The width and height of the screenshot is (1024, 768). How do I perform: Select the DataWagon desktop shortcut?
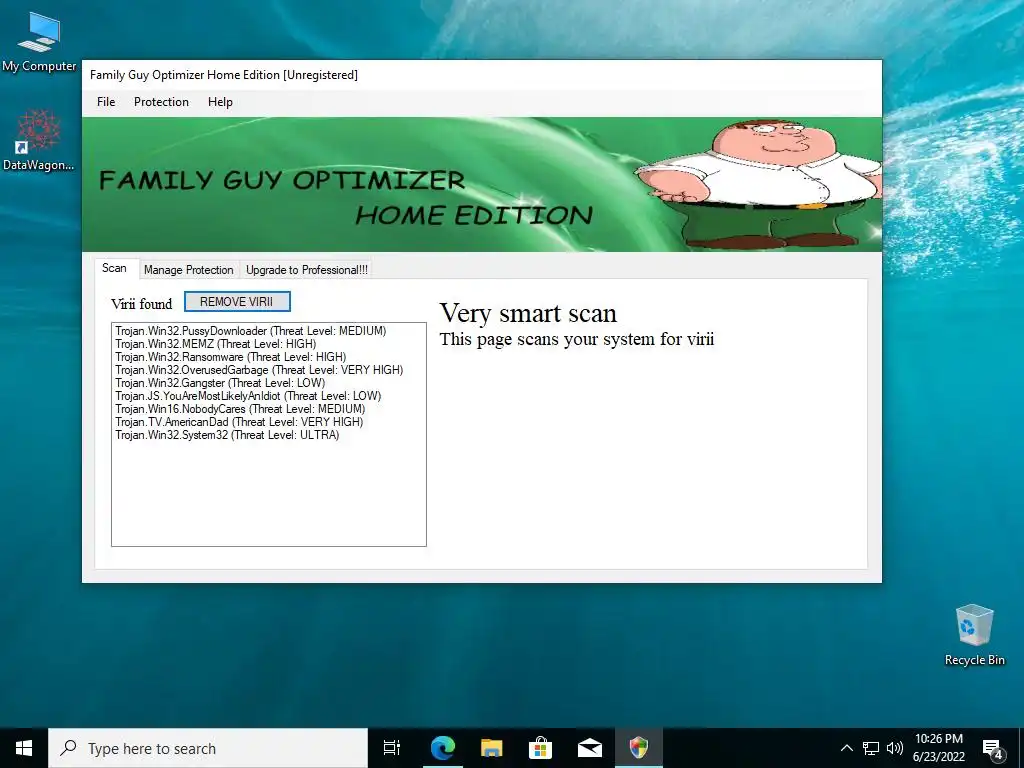click(x=39, y=140)
